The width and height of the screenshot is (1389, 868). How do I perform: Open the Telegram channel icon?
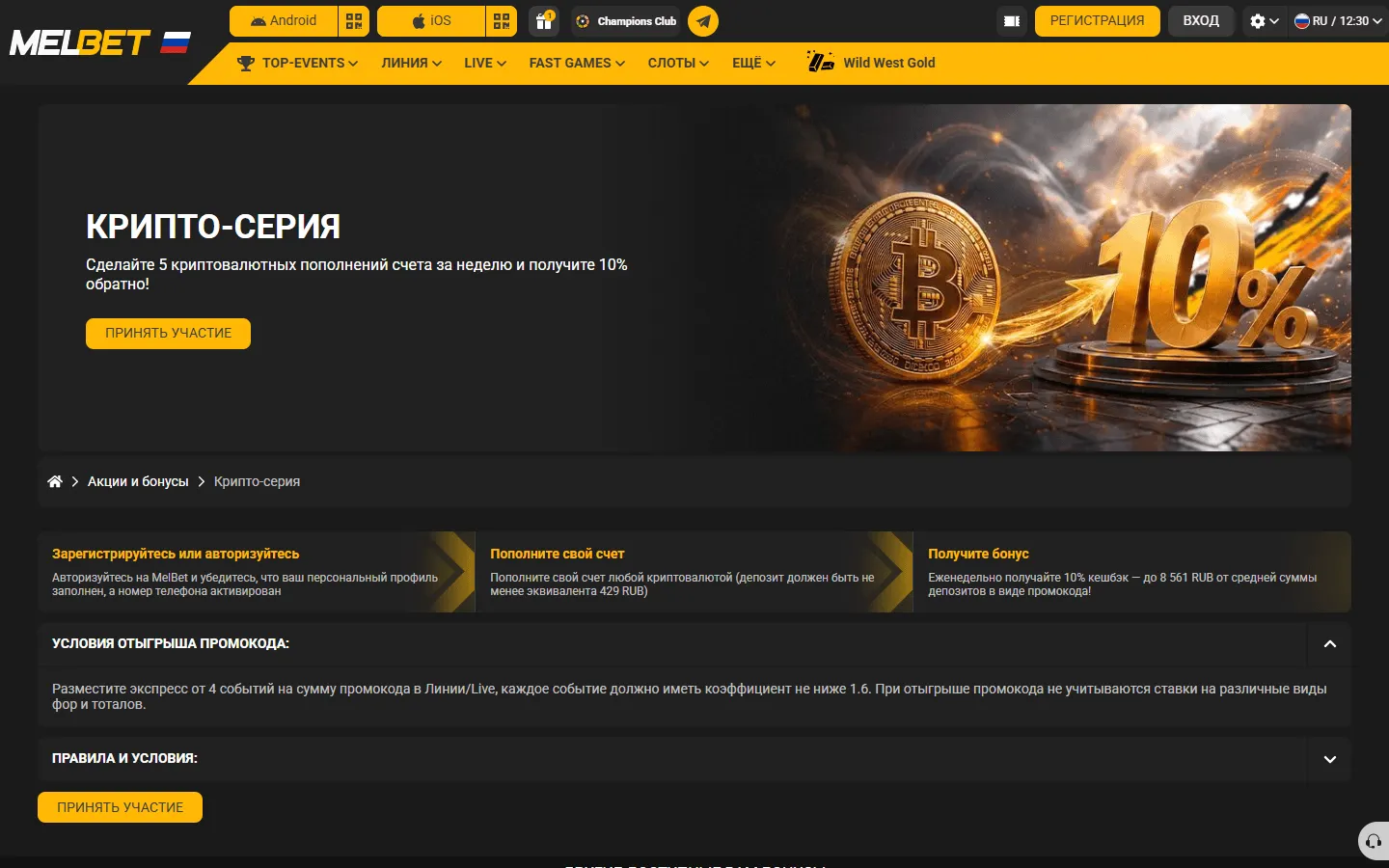(703, 21)
